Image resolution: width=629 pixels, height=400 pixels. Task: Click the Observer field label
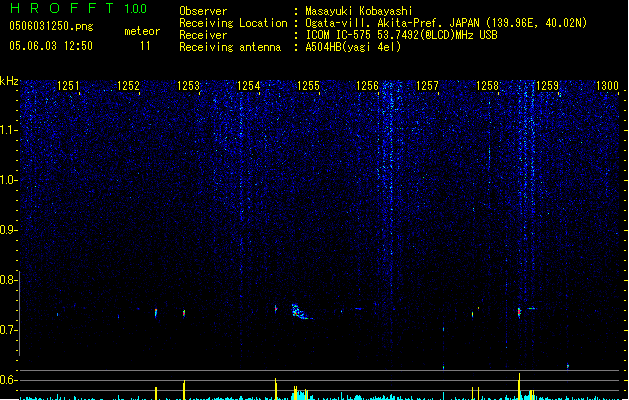point(203,11)
